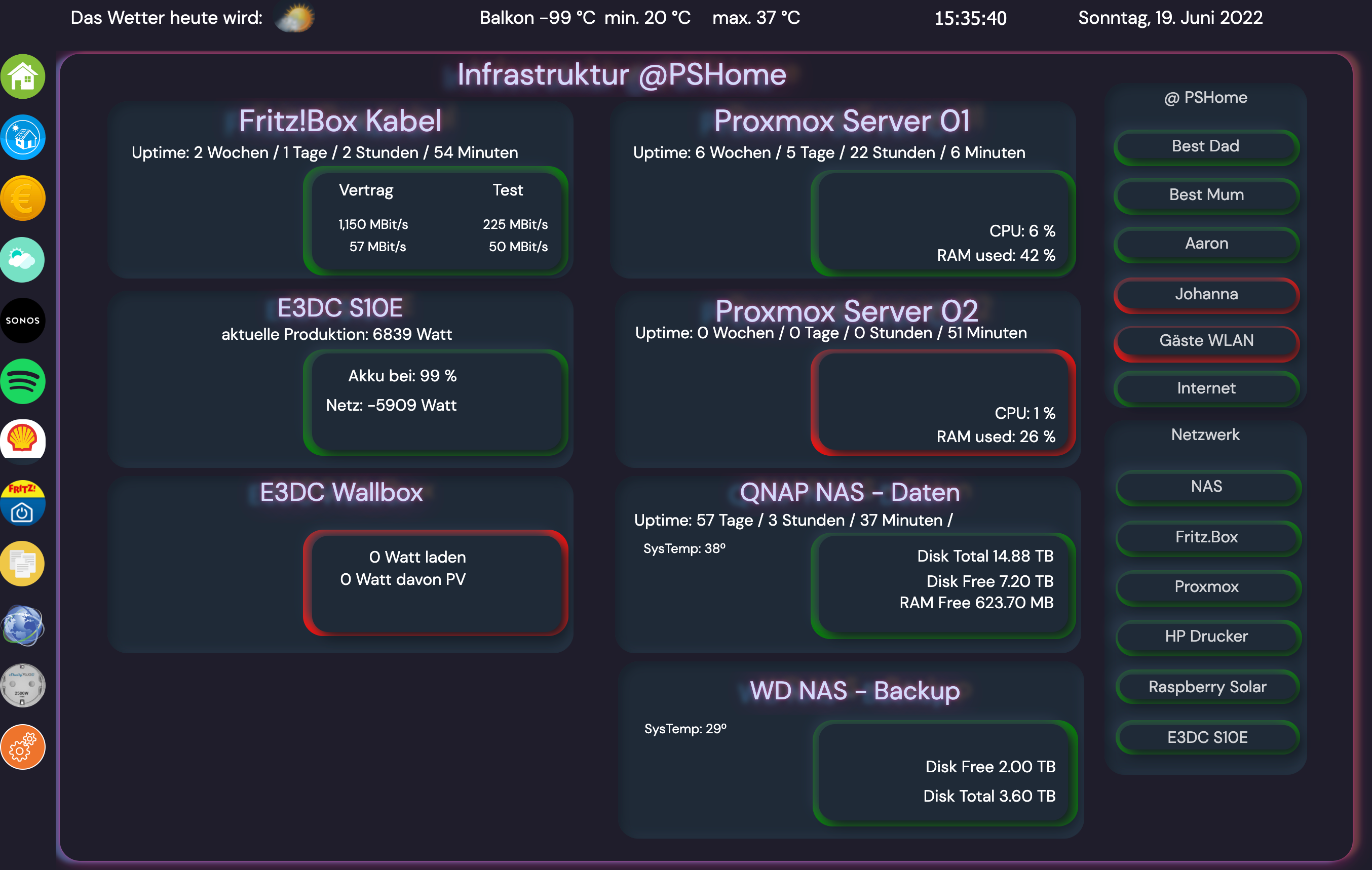This screenshot has height=870, width=1372.
Task: Select the Internet button
Action: pos(1206,388)
